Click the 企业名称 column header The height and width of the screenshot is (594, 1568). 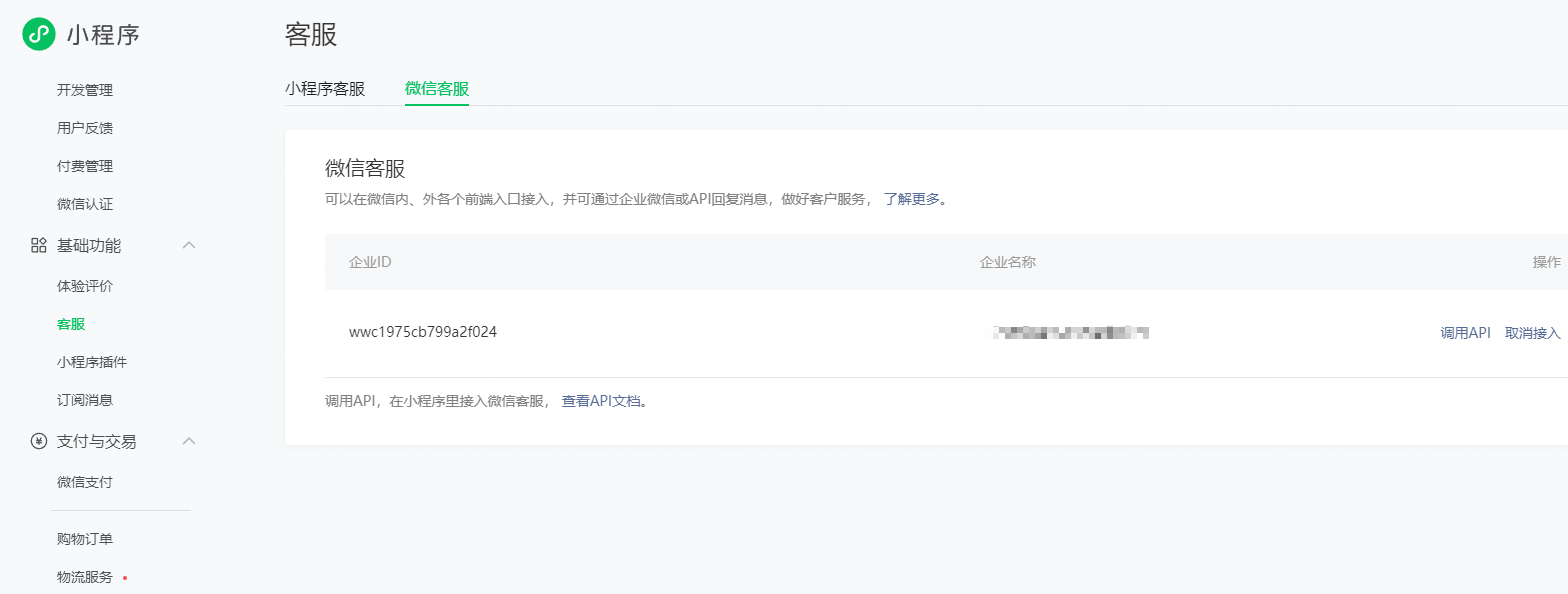click(1008, 262)
